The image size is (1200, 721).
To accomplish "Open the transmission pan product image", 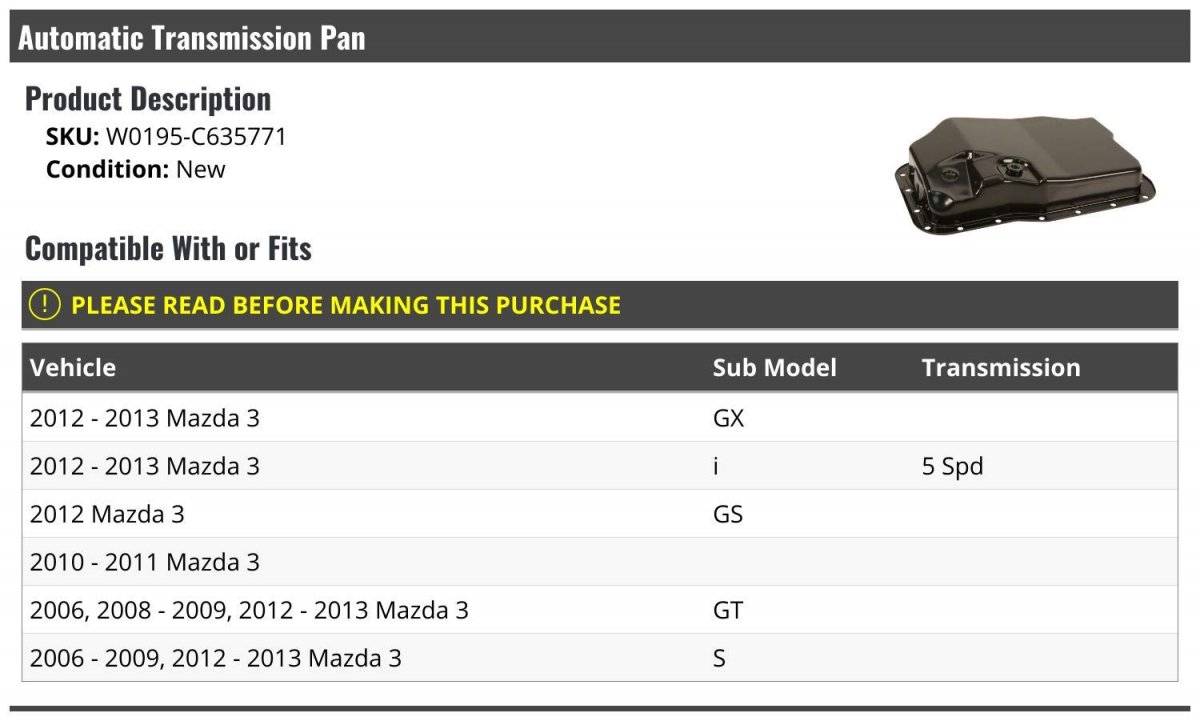I will [x=1026, y=177].
